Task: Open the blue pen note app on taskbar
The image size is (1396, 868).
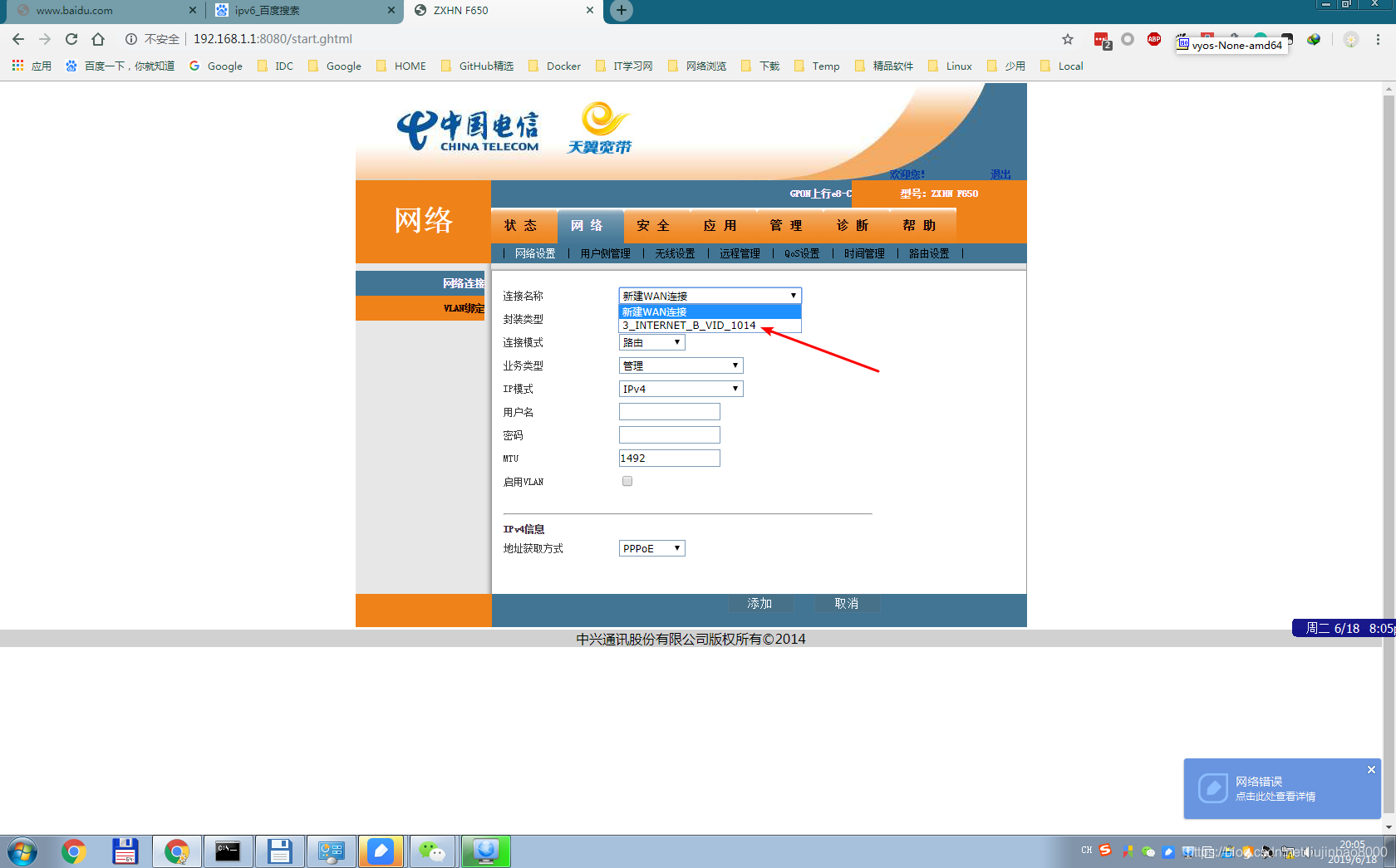Action: [x=381, y=851]
